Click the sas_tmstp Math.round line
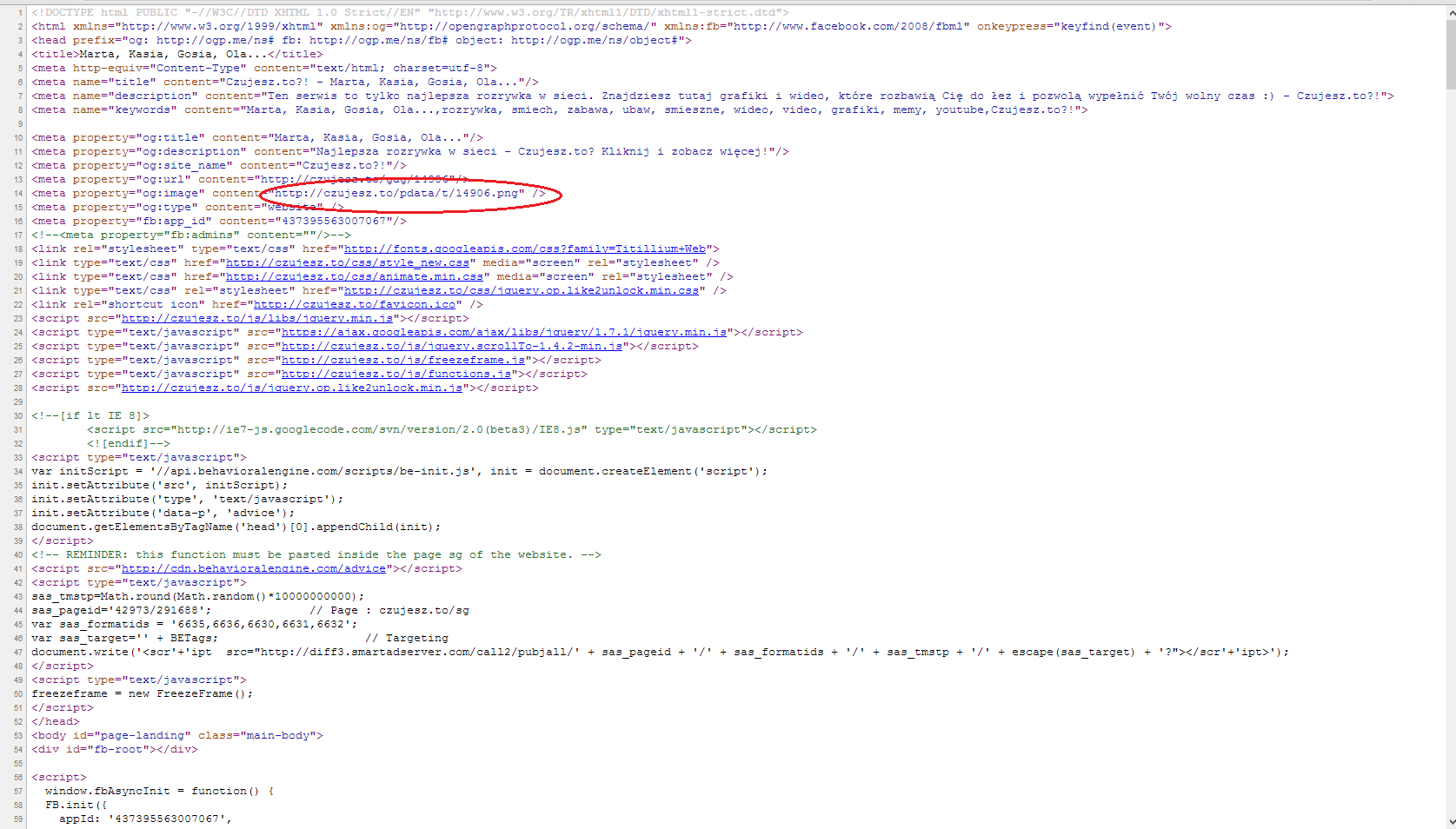 pos(198,596)
